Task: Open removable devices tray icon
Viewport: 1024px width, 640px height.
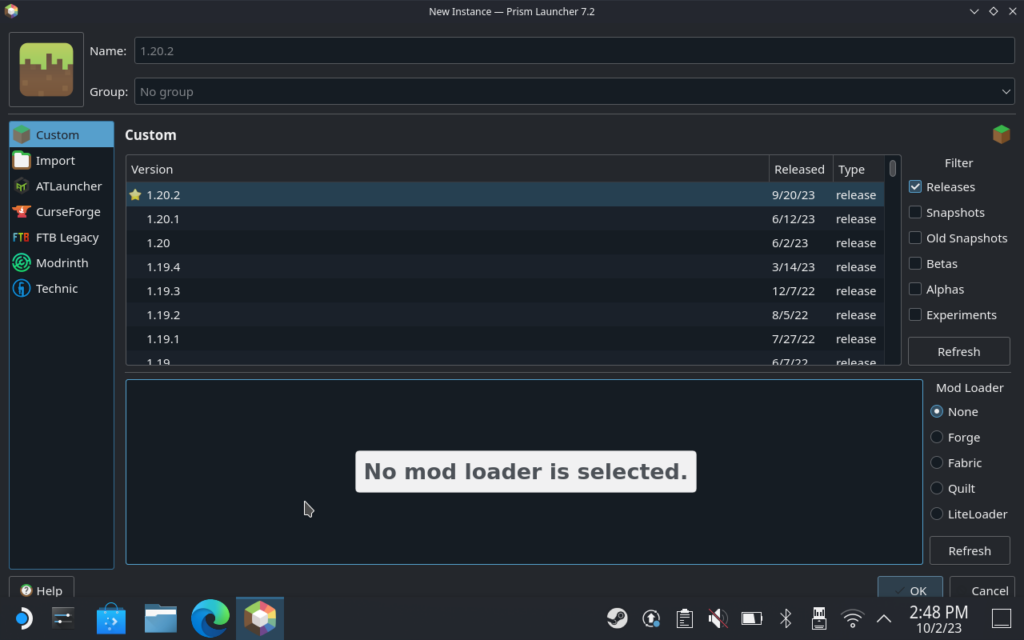Action: tap(819, 618)
